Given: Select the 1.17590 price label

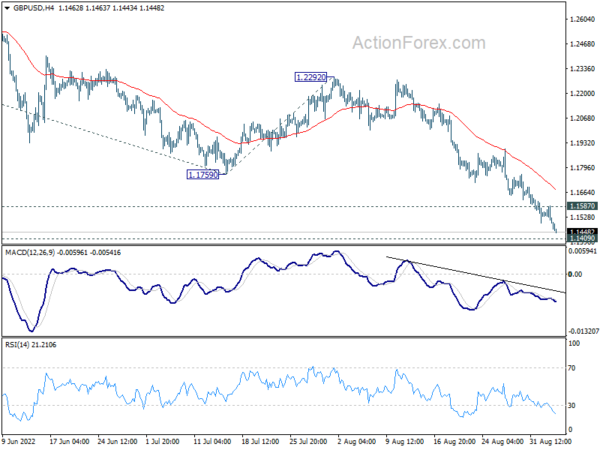Looking at the screenshot, I should (x=203, y=175).
